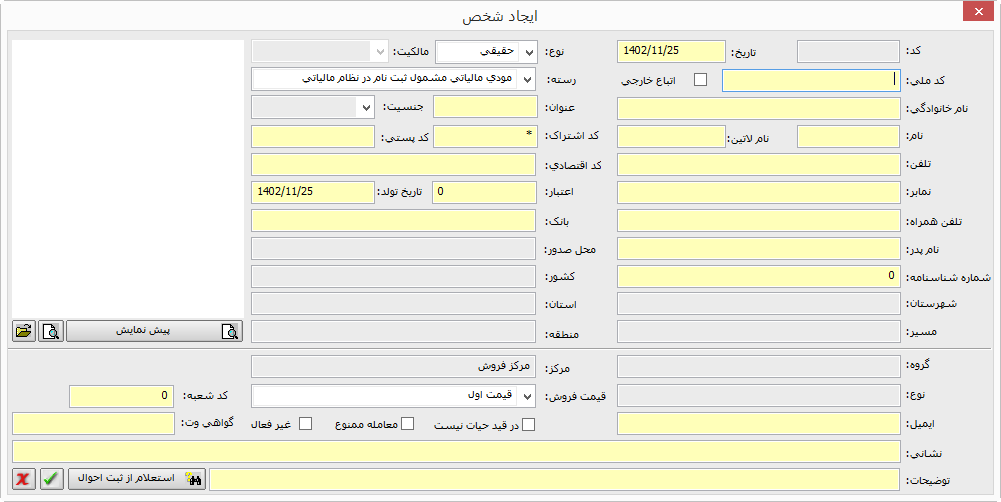Click the نمابر fax field
This screenshot has width=1001, height=502.
758,193
